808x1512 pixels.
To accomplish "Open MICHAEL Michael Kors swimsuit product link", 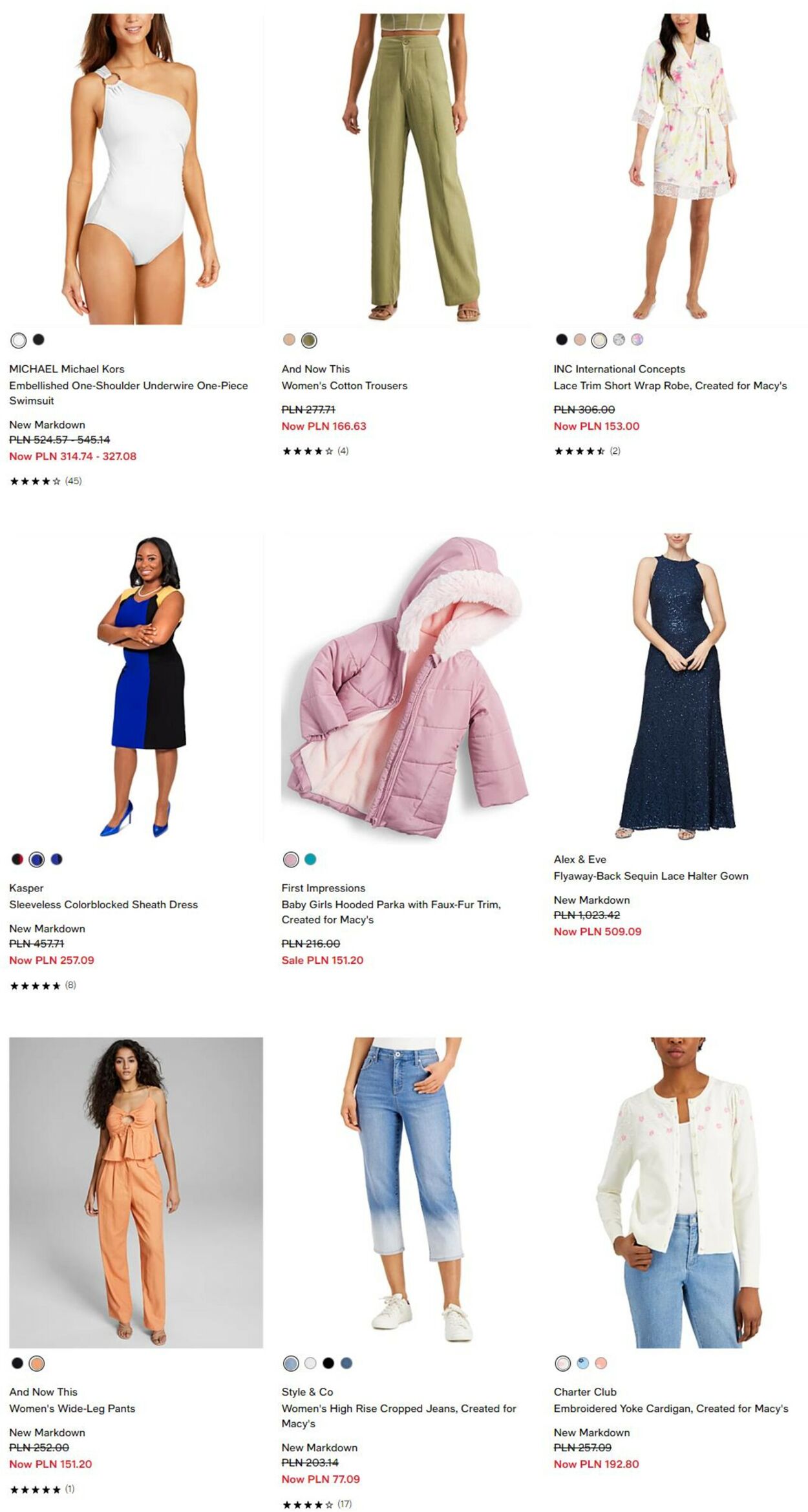I will point(129,385).
